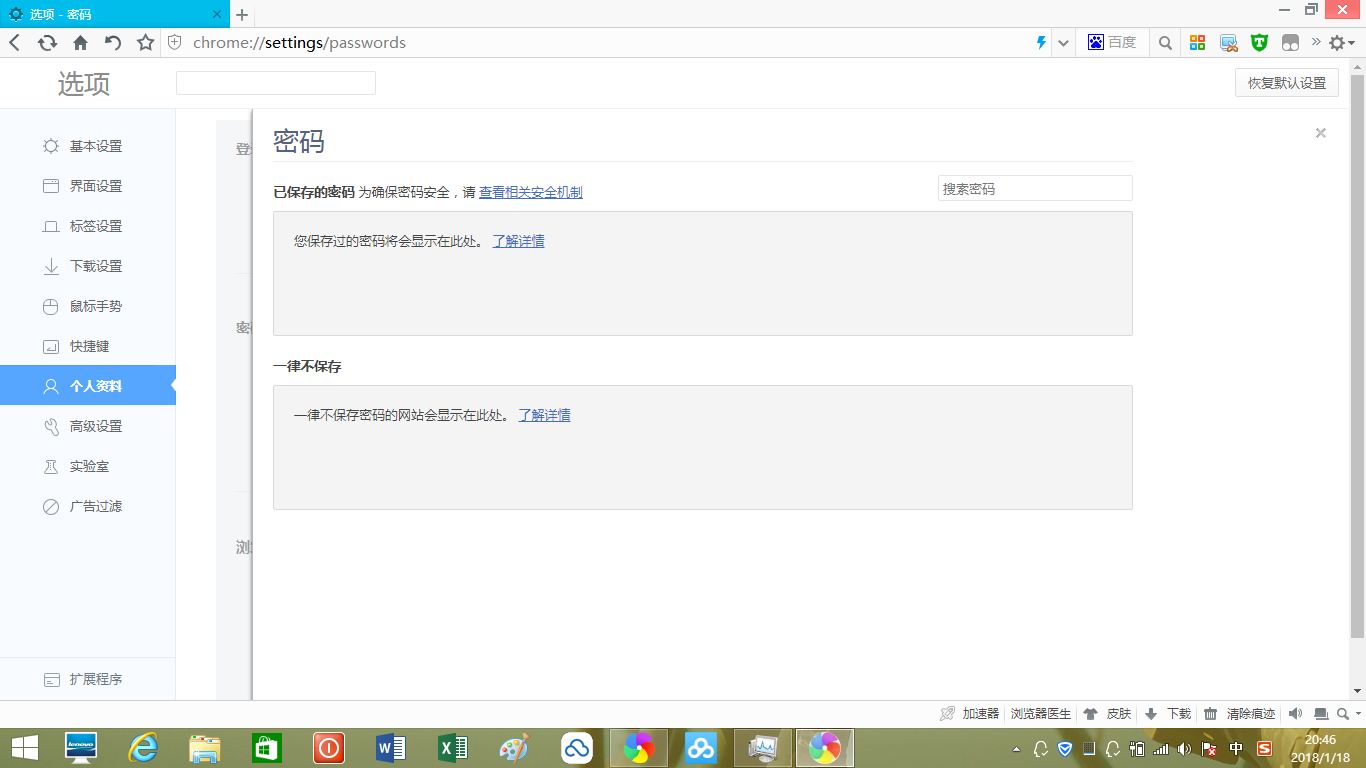Viewport: 1366px width, 768px height.
Task: Open the colorful four-squares apps extension icon
Action: click(x=1198, y=43)
